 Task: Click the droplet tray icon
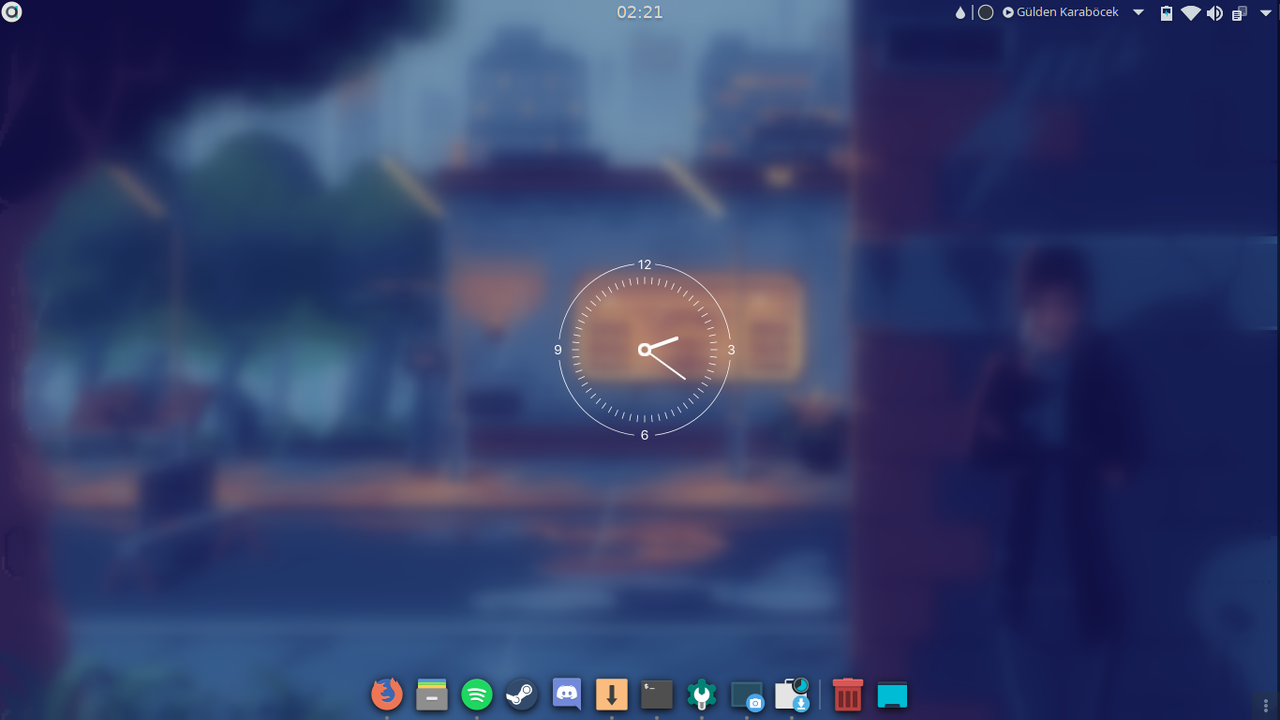[x=961, y=13]
